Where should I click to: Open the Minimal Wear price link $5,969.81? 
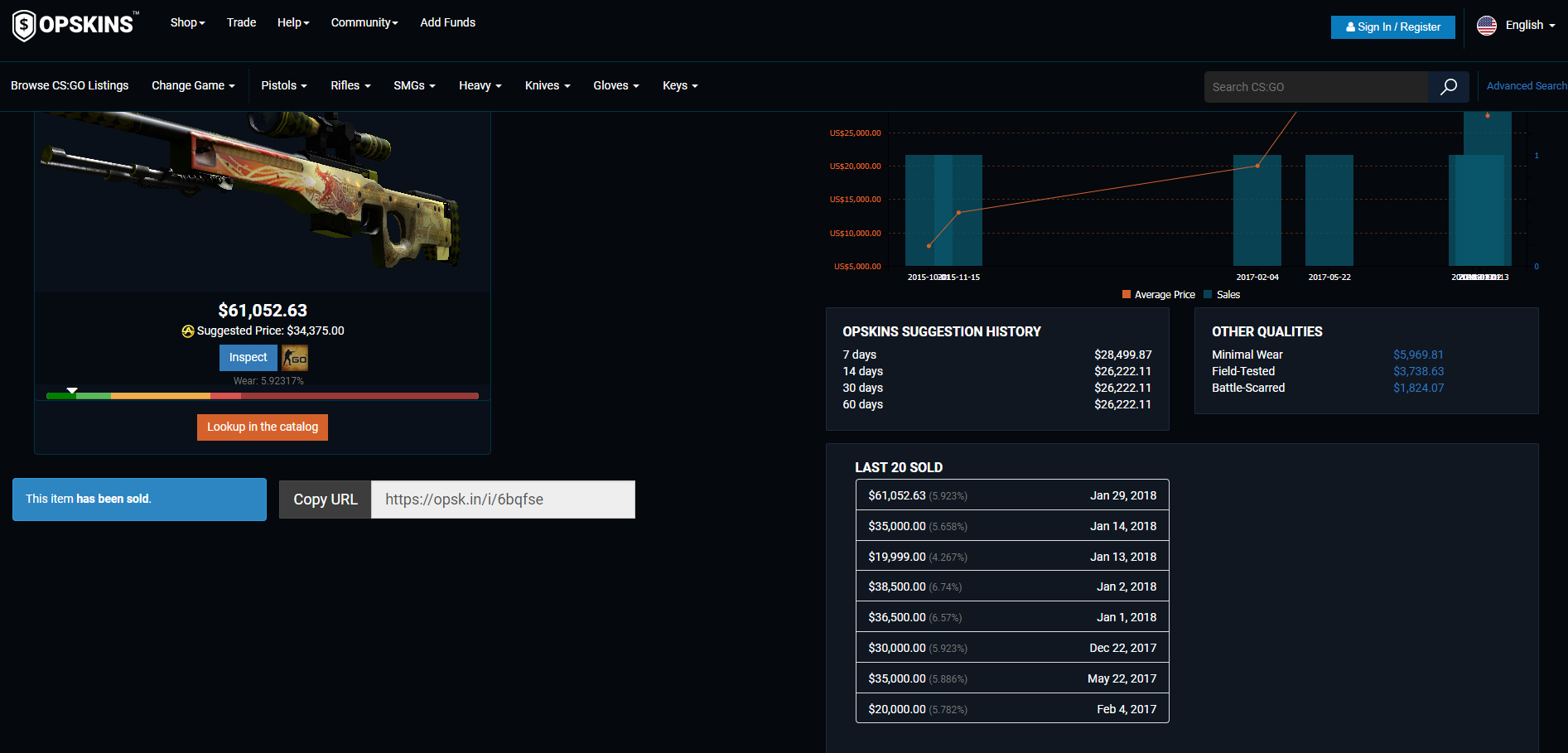pyautogui.click(x=1418, y=355)
